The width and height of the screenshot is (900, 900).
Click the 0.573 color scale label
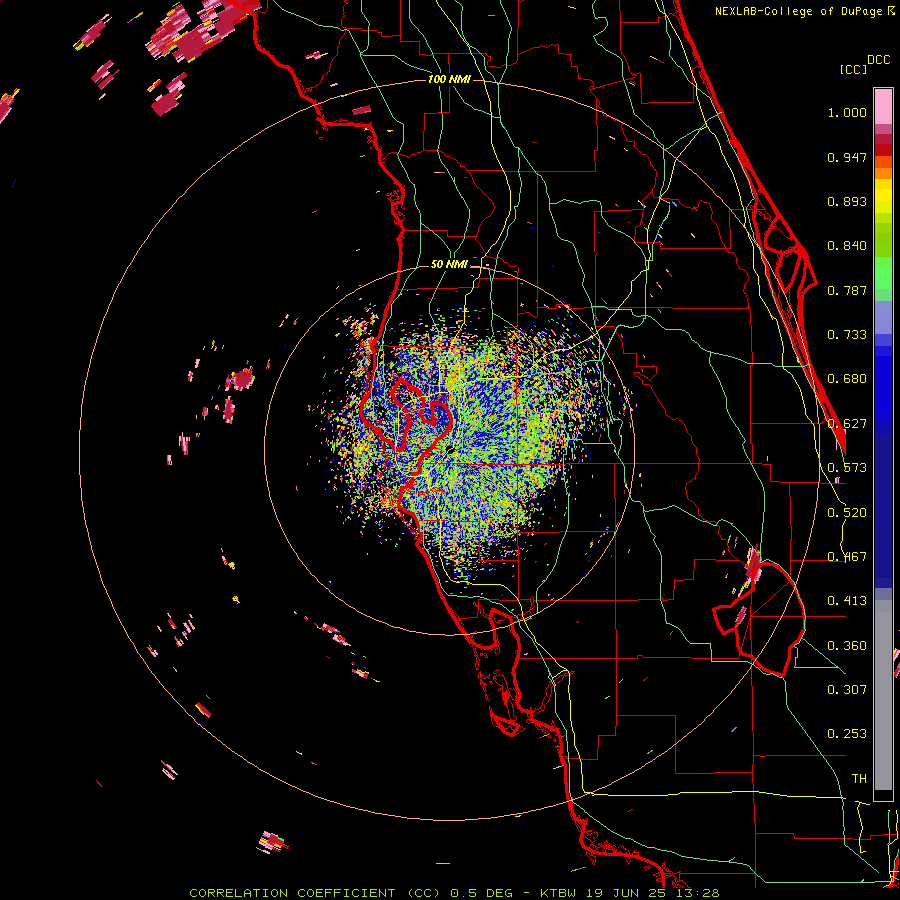click(847, 468)
